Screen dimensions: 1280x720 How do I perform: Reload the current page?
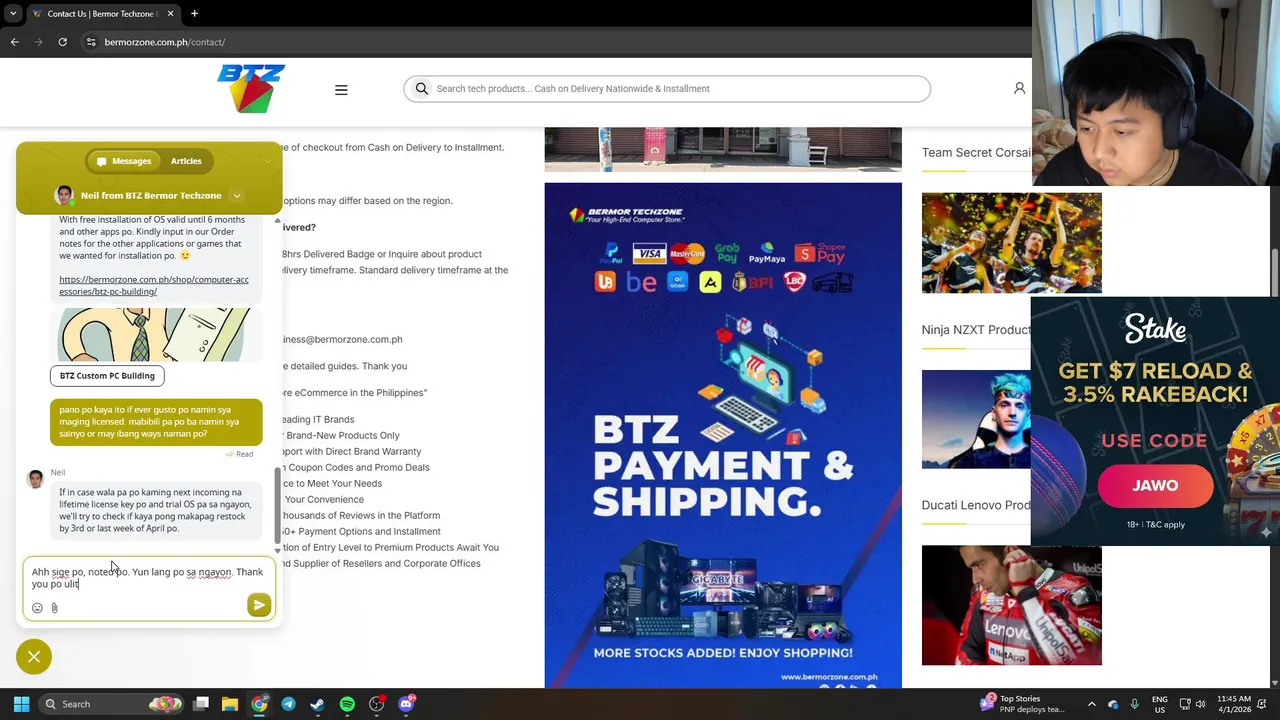click(x=62, y=42)
